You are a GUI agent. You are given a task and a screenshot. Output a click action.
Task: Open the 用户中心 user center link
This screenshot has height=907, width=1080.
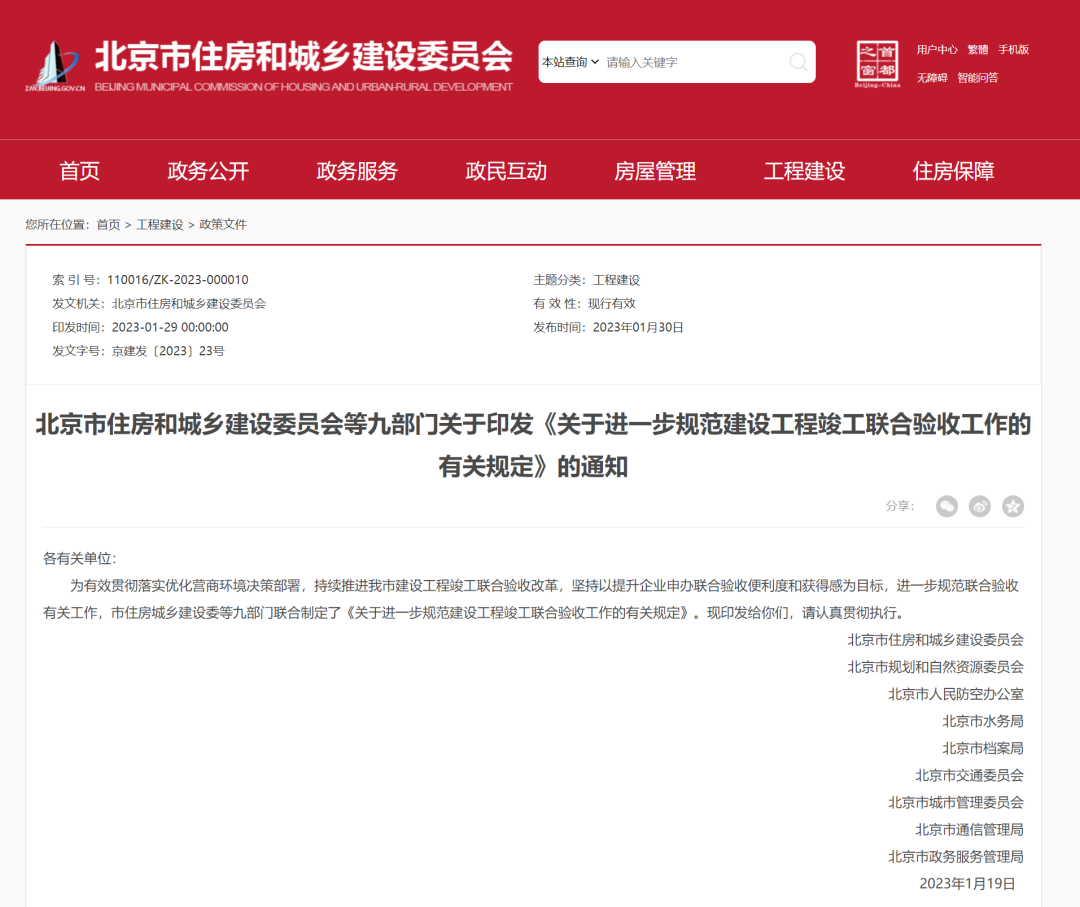coord(938,49)
